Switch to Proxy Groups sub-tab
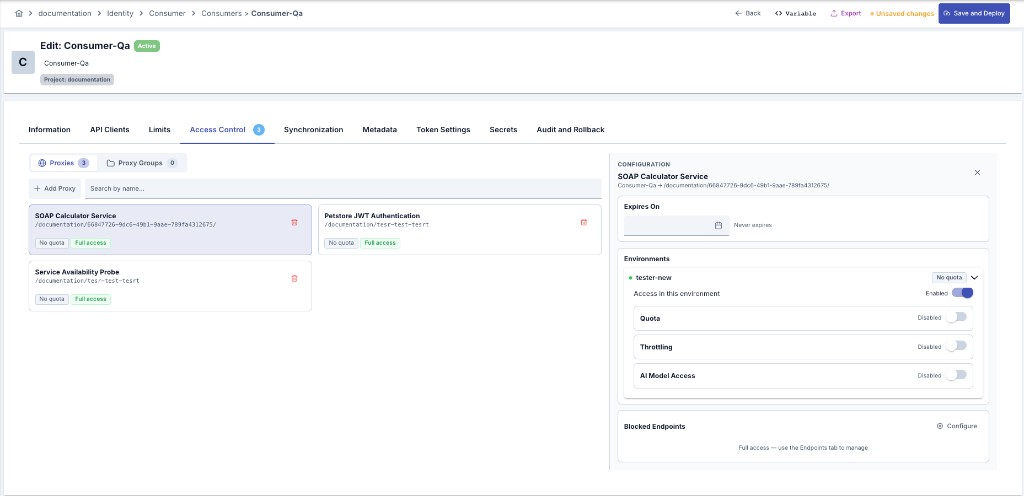The image size is (1024, 496). tap(142, 163)
